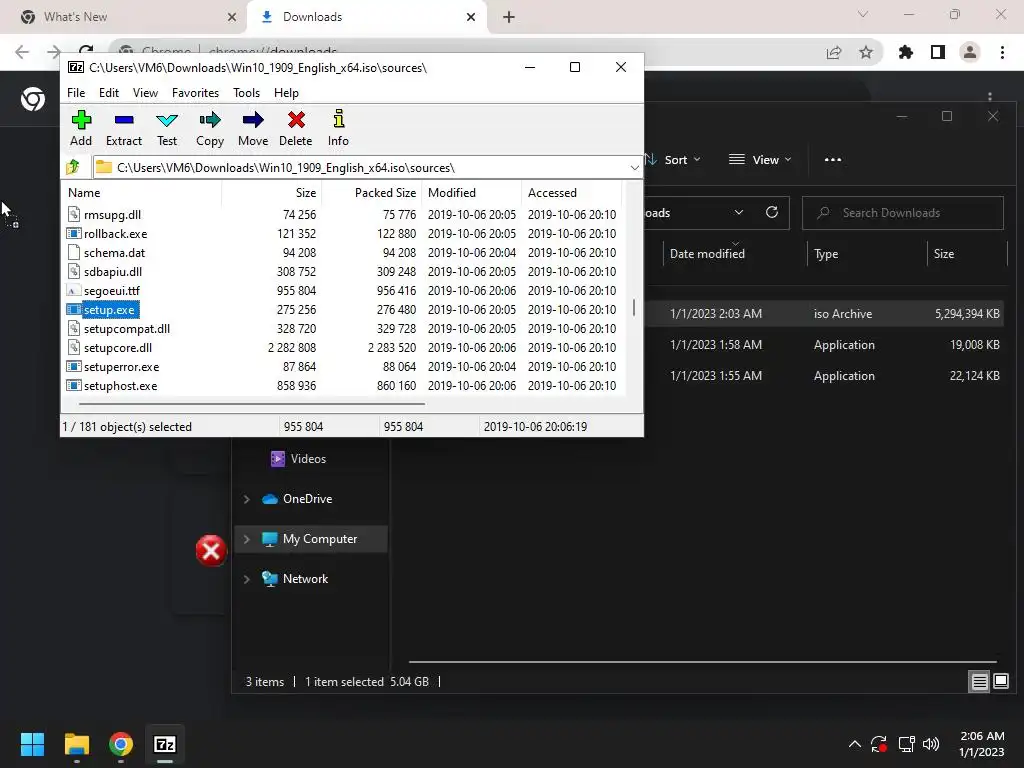Open the 7-Zip address path dropdown
1024x768 pixels.
click(634, 168)
